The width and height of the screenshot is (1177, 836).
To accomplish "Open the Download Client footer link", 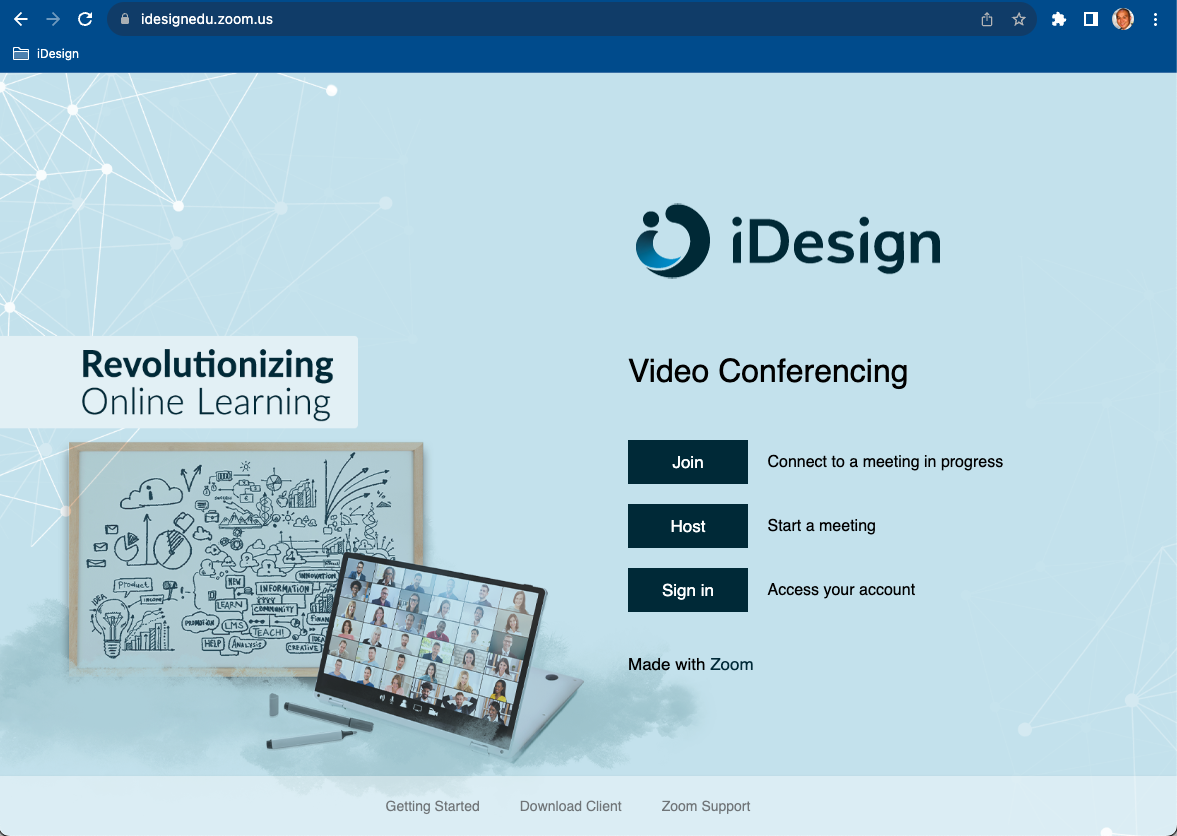I will coord(570,806).
